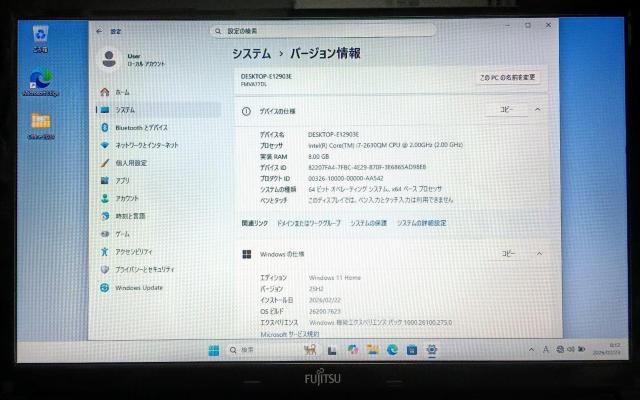Click the volume tray icon

point(571,349)
